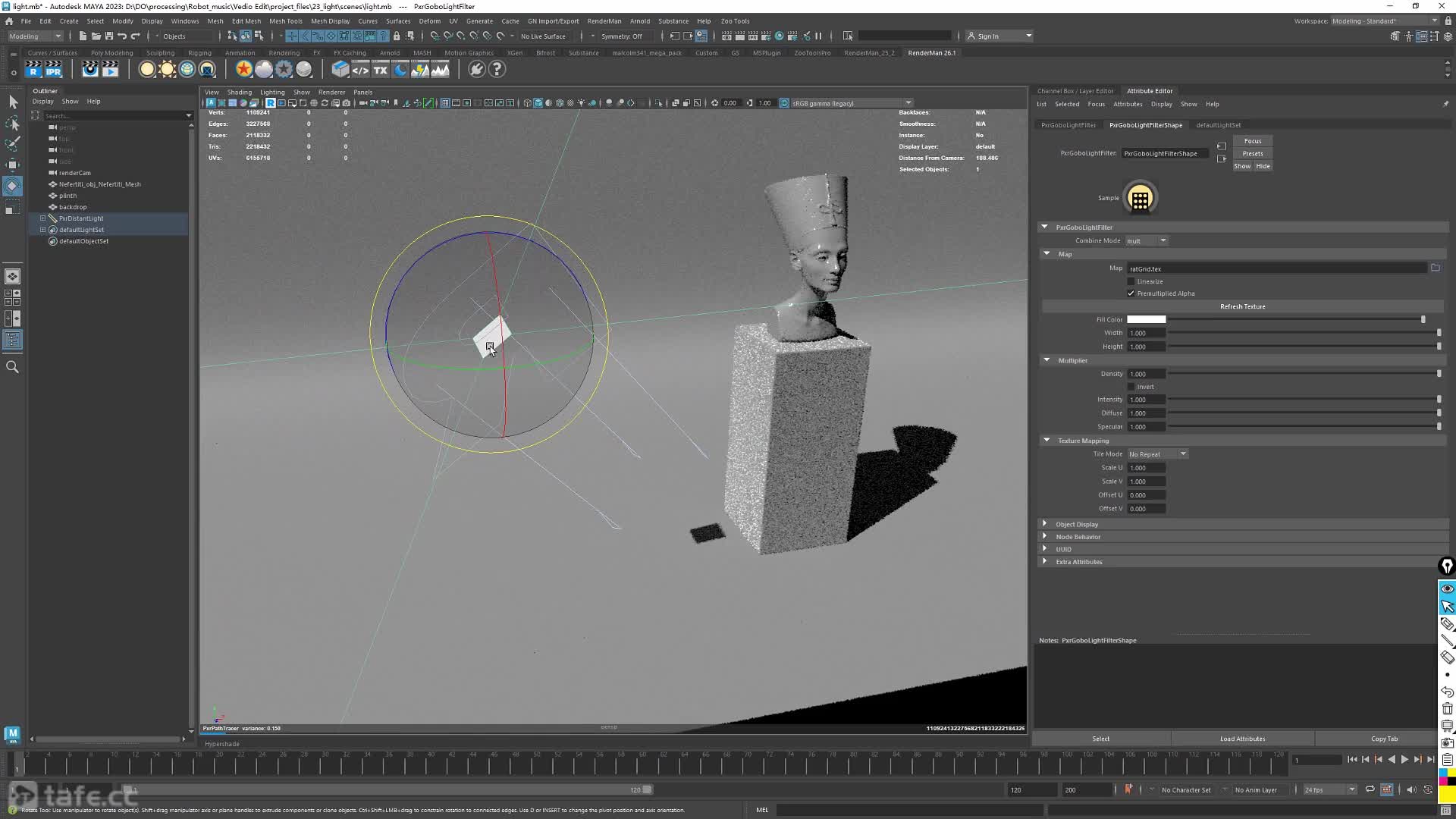1456x819 pixels.
Task: Choose the Paint Selection tool
Action: tap(12, 143)
